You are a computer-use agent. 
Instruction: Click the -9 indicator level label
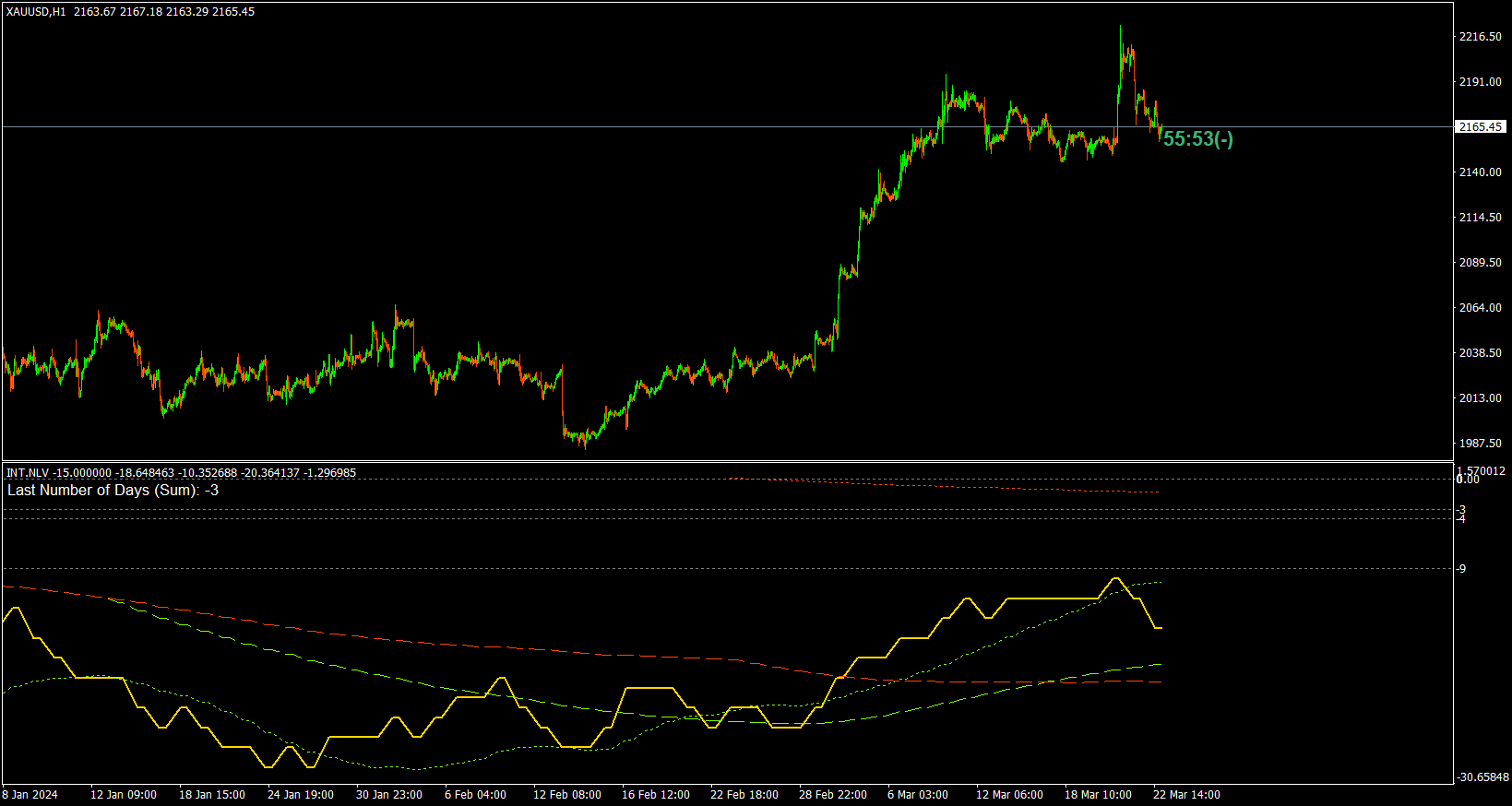[1461, 569]
